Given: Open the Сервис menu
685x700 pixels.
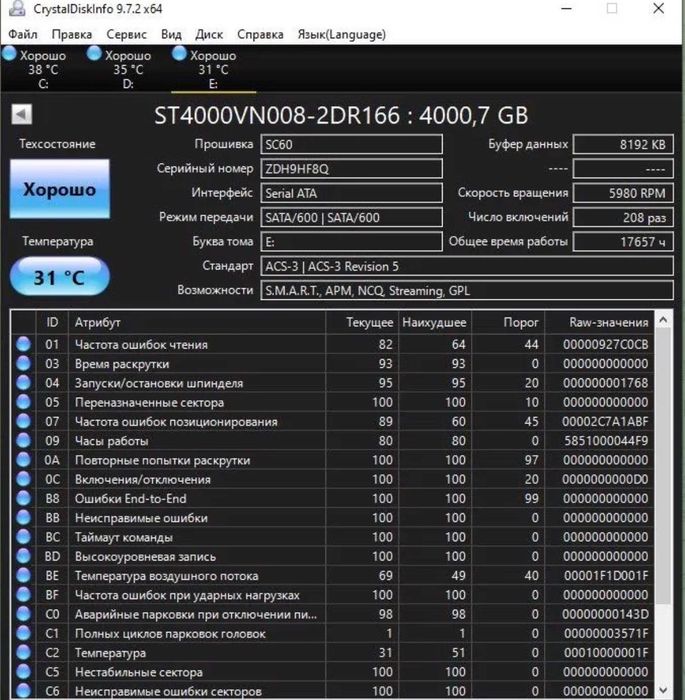Looking at the screenshot, I should coord(126,34).
